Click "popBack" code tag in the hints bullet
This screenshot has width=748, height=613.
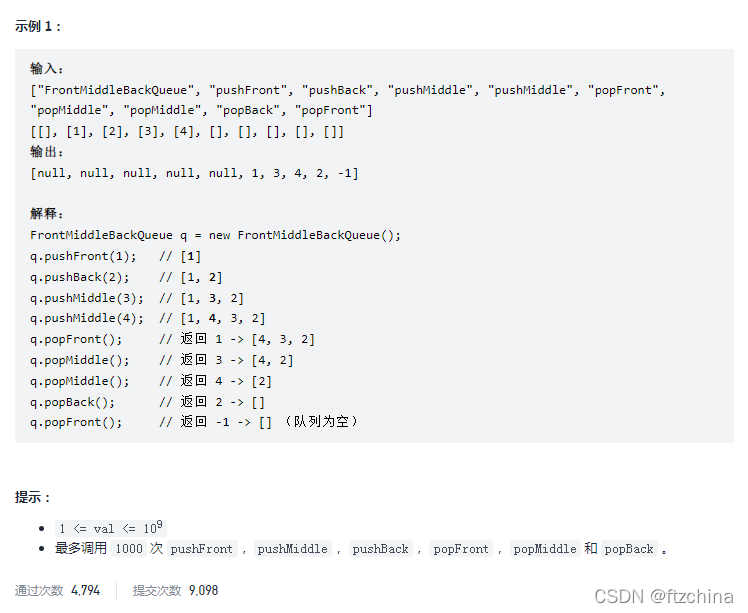(628, 549)
